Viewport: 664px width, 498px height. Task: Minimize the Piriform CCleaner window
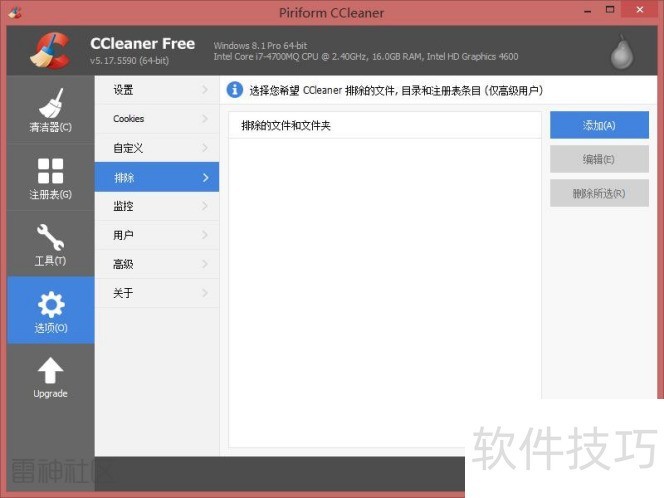587,11
